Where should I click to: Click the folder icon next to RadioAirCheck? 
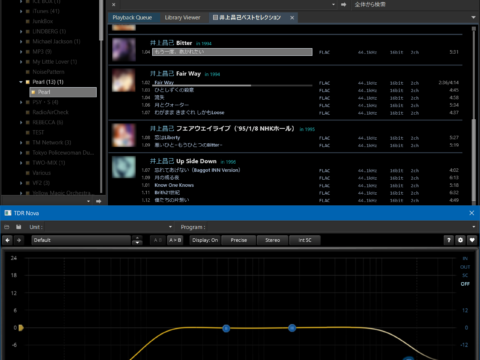(28, 112)
